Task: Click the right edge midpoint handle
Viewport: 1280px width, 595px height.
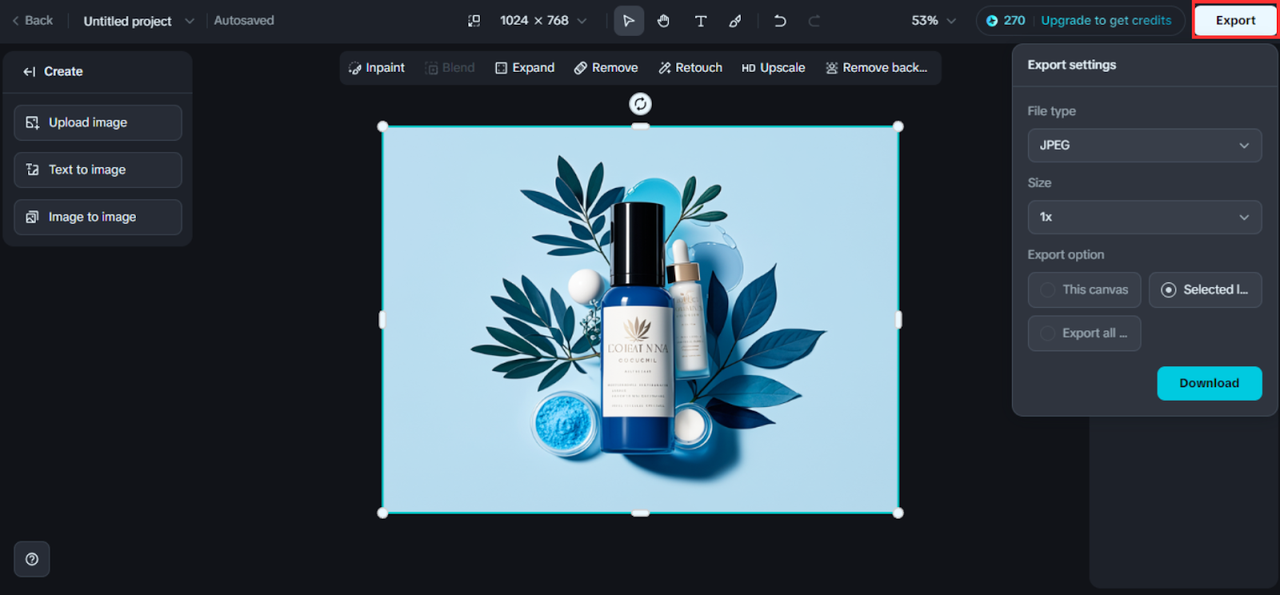Action: (x=898, y=320)
